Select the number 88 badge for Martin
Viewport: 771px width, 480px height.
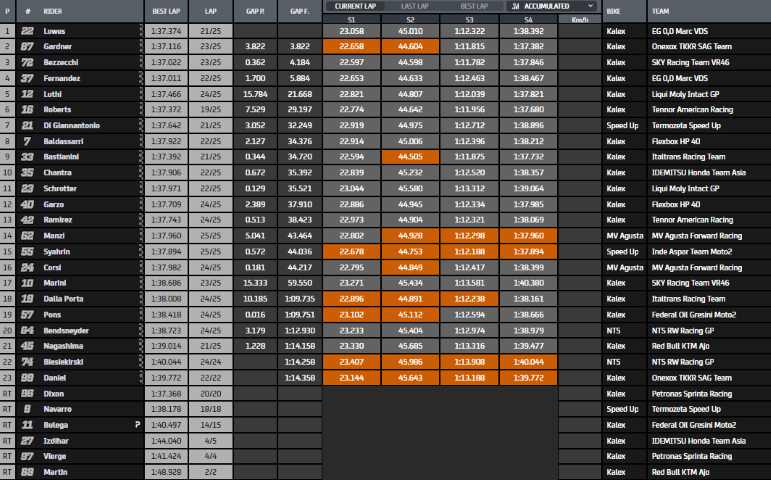tap(27, 471)
